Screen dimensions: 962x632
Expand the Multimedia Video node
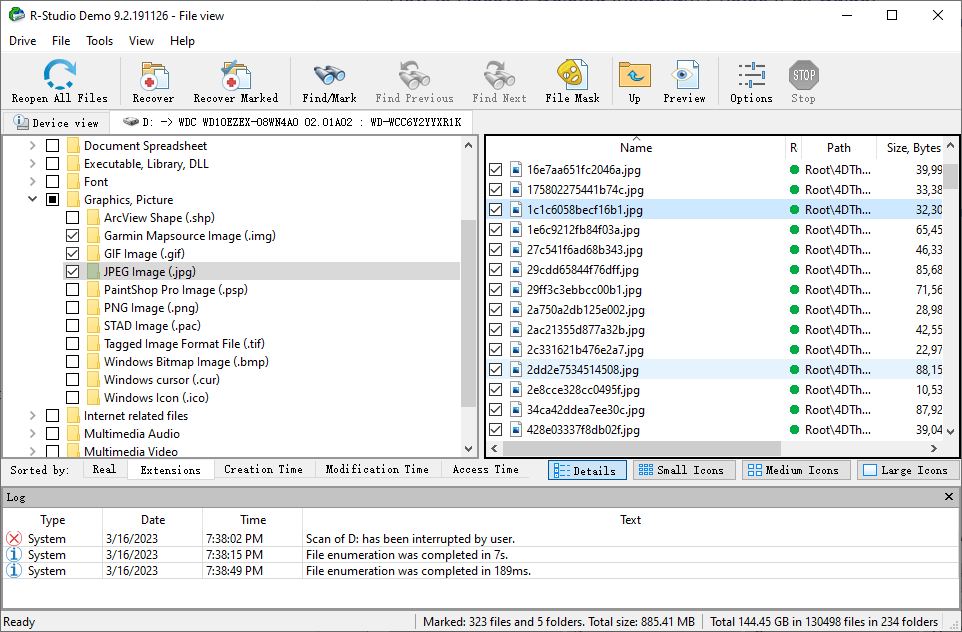coord(33,452)
